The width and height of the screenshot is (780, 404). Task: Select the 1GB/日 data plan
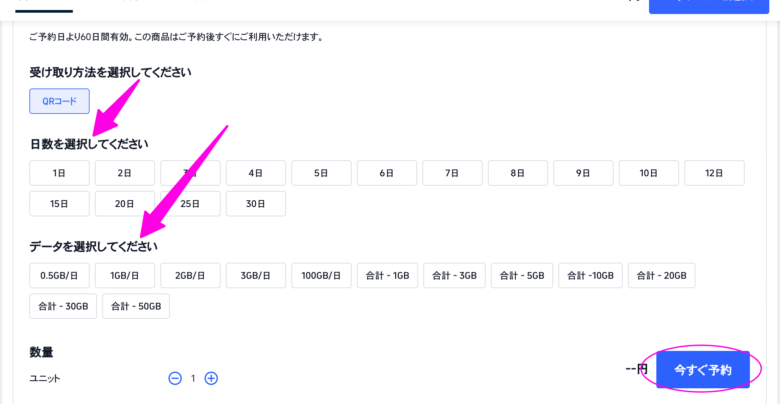coord(124,276)
